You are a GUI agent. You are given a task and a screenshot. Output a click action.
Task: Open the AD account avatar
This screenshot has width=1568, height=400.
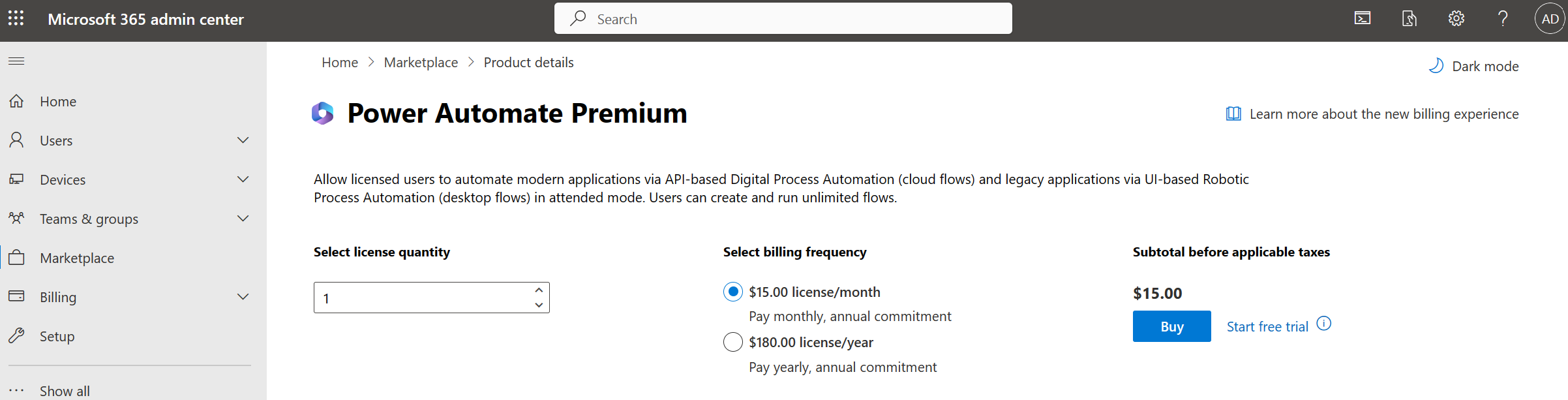coord(1550,18)
